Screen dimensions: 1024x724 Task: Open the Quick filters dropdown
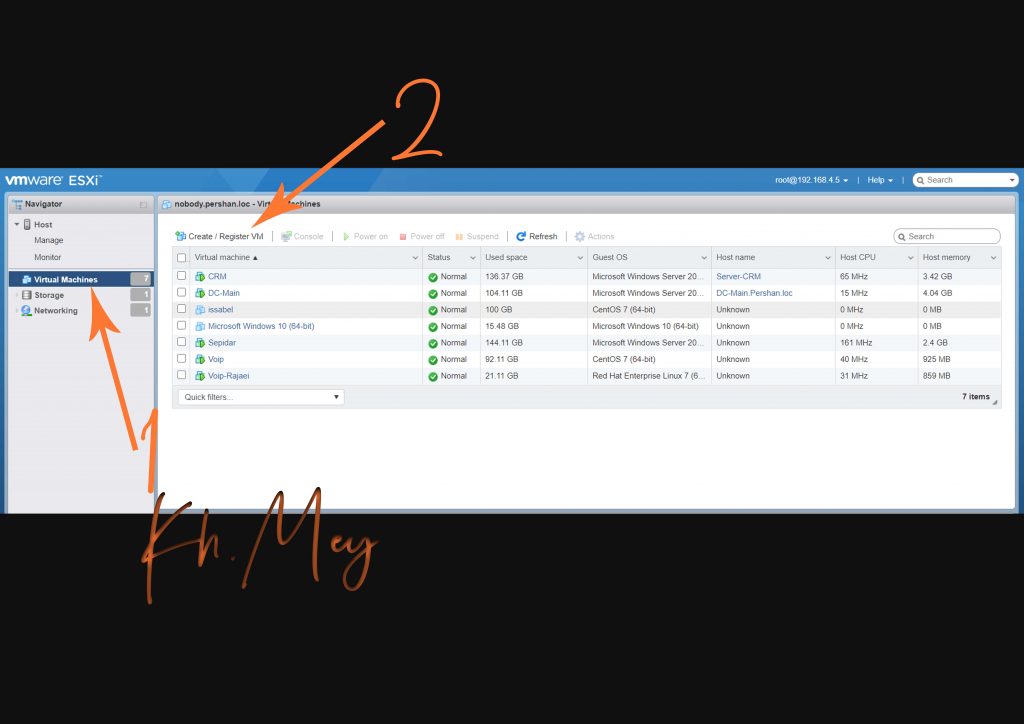tap(261, 397)
